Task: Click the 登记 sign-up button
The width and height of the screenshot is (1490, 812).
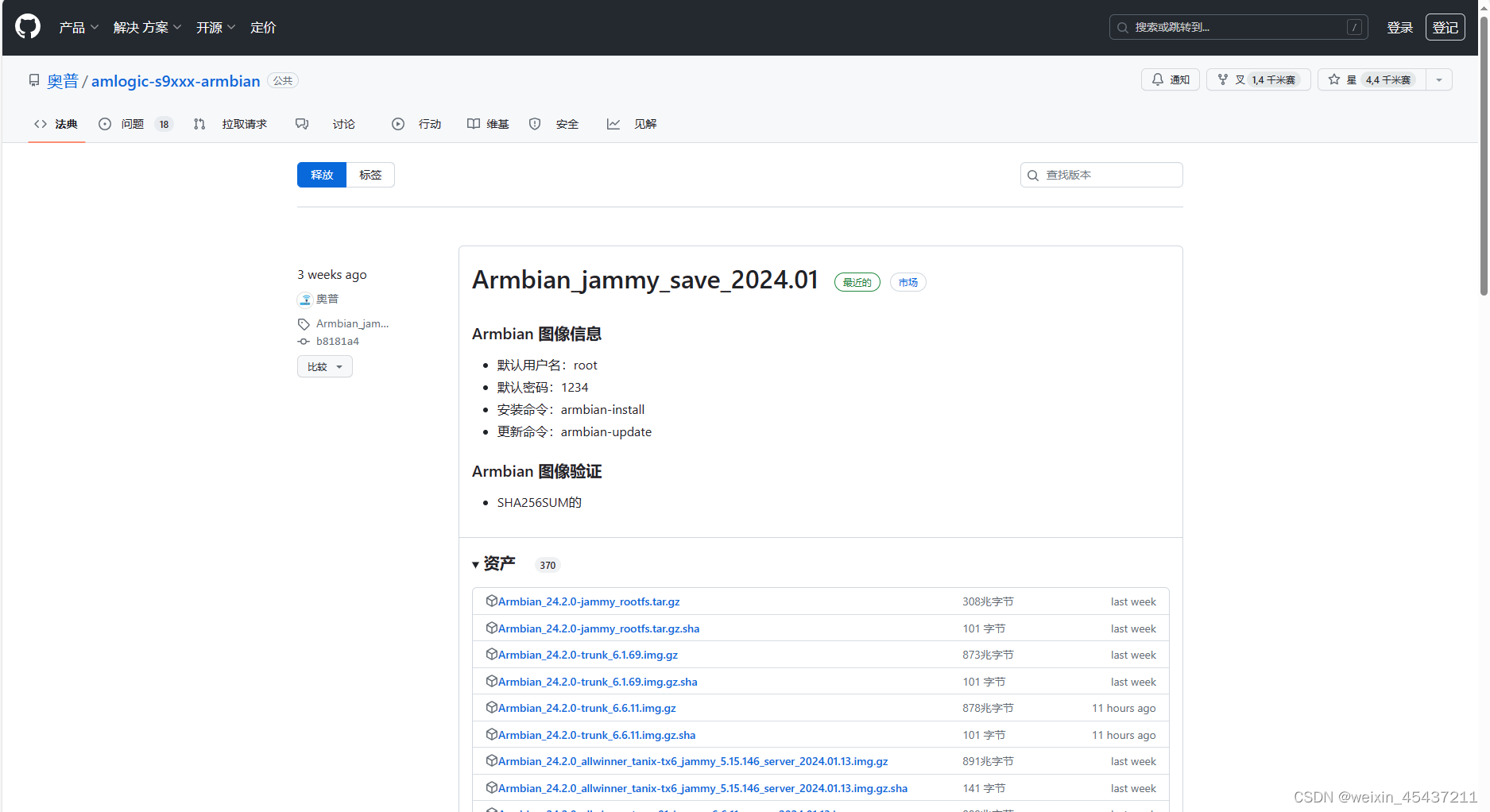Action: (x=1445, y=27)
